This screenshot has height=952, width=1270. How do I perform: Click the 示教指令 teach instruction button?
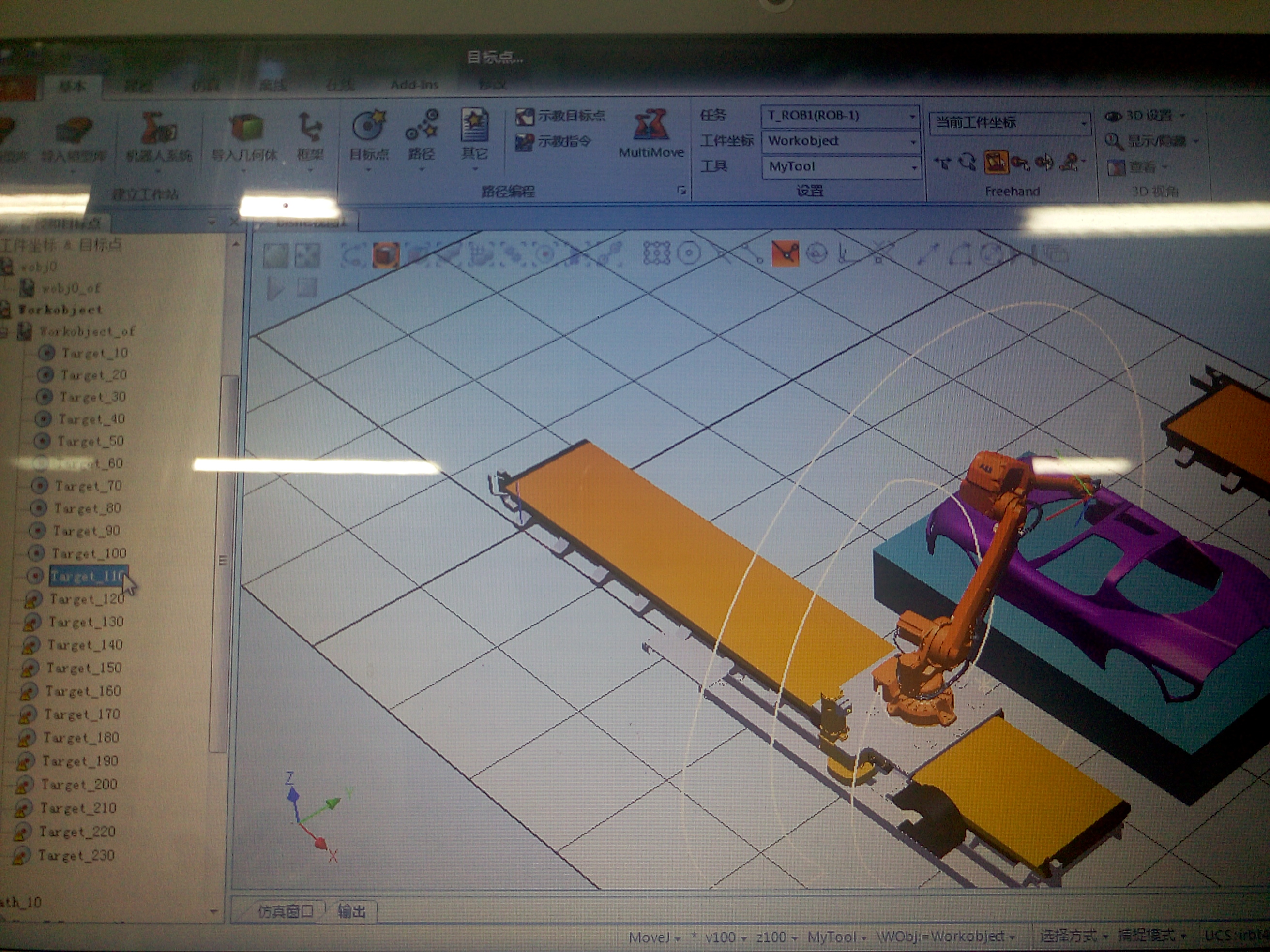coord(554,142)
